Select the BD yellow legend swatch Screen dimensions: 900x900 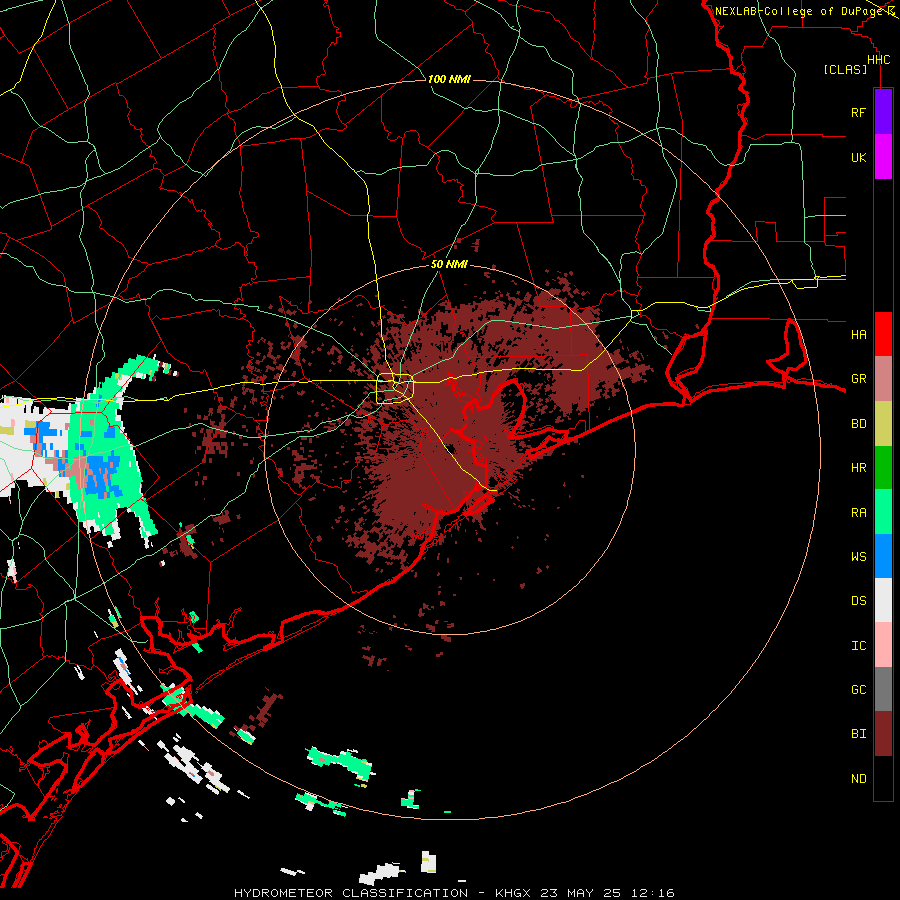tap(883, 424)
